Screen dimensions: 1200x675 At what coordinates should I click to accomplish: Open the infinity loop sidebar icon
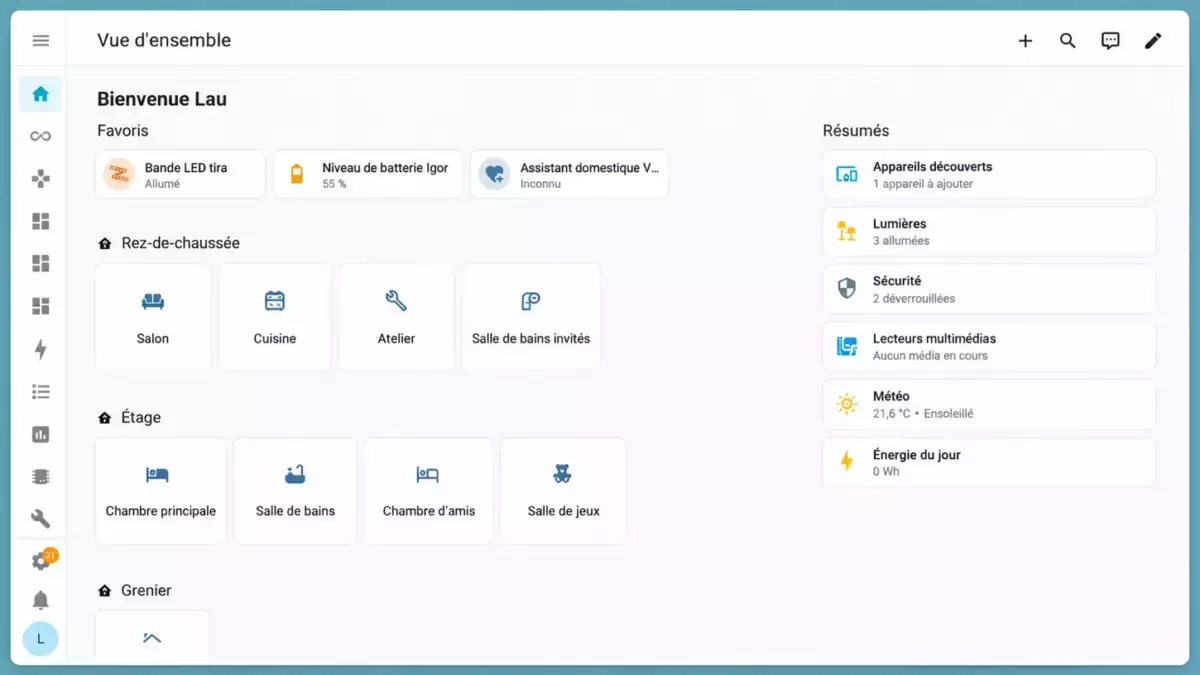tap(40, 136)
